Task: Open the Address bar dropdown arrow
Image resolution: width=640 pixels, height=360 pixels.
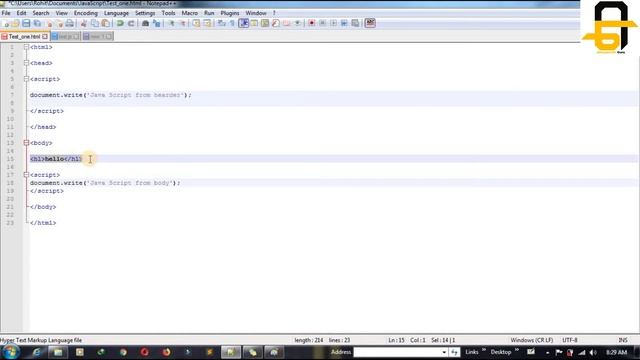Action: (444, 352)
